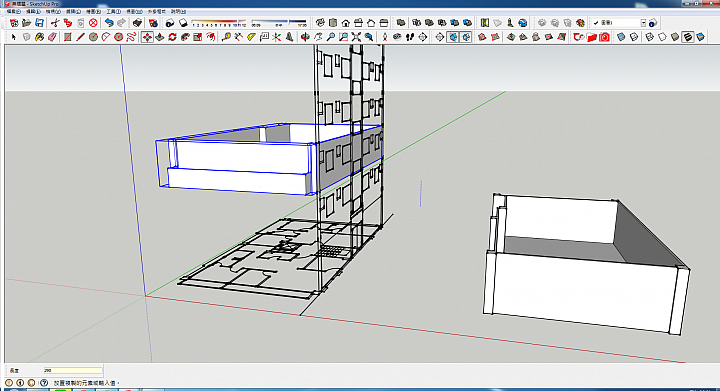Image resolution: width=720 pixels, height=391 pixels.
Task: Choose the red Freehand squiggle tool
Action: point(131,37)
